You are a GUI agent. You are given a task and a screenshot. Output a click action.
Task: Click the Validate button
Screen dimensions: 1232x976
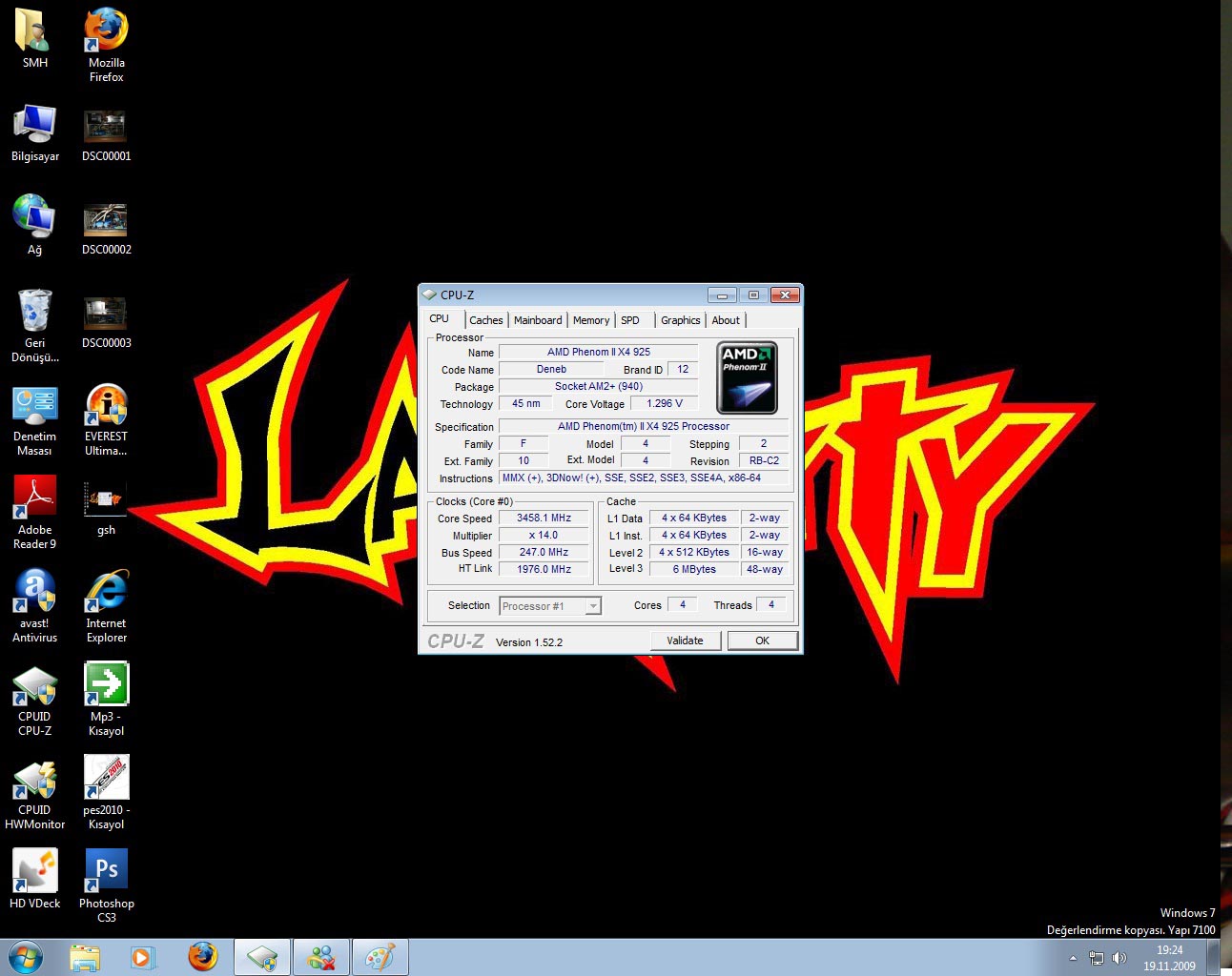[x=685, y=640]
